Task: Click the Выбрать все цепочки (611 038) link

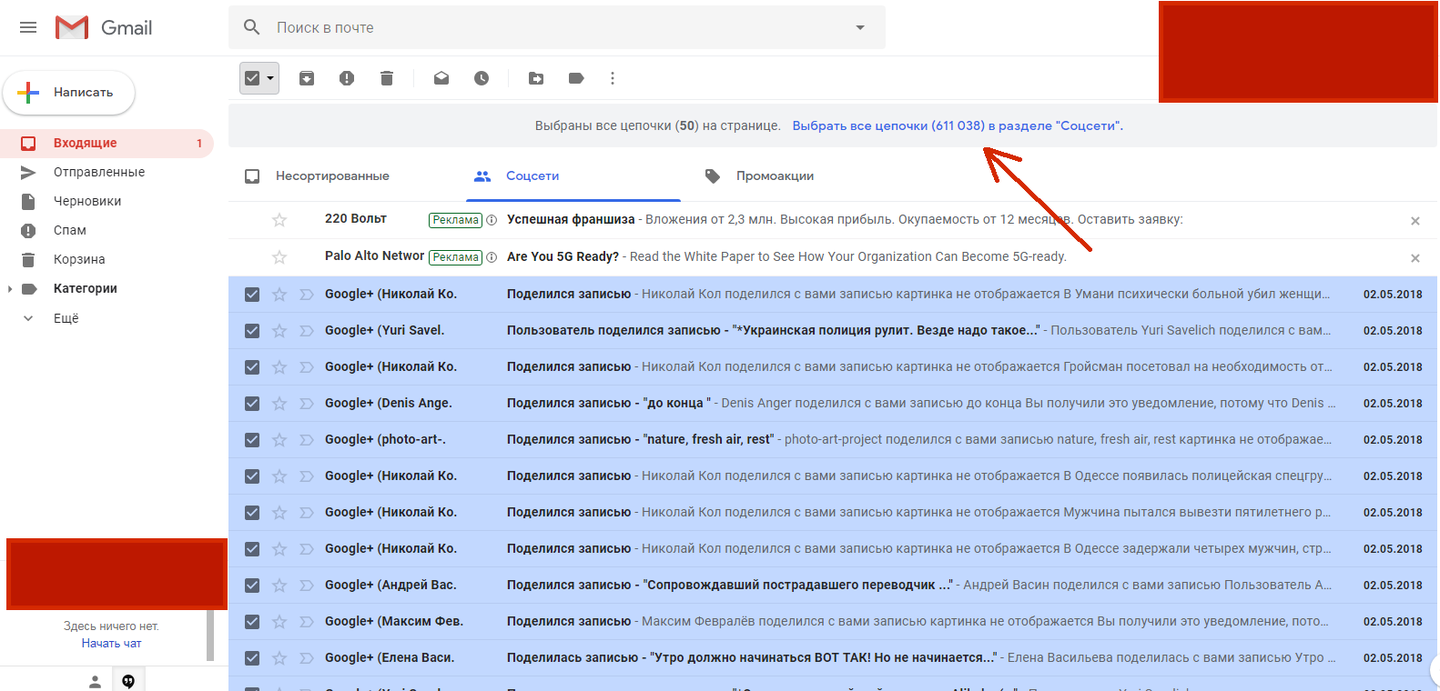Action: point(957,126)
